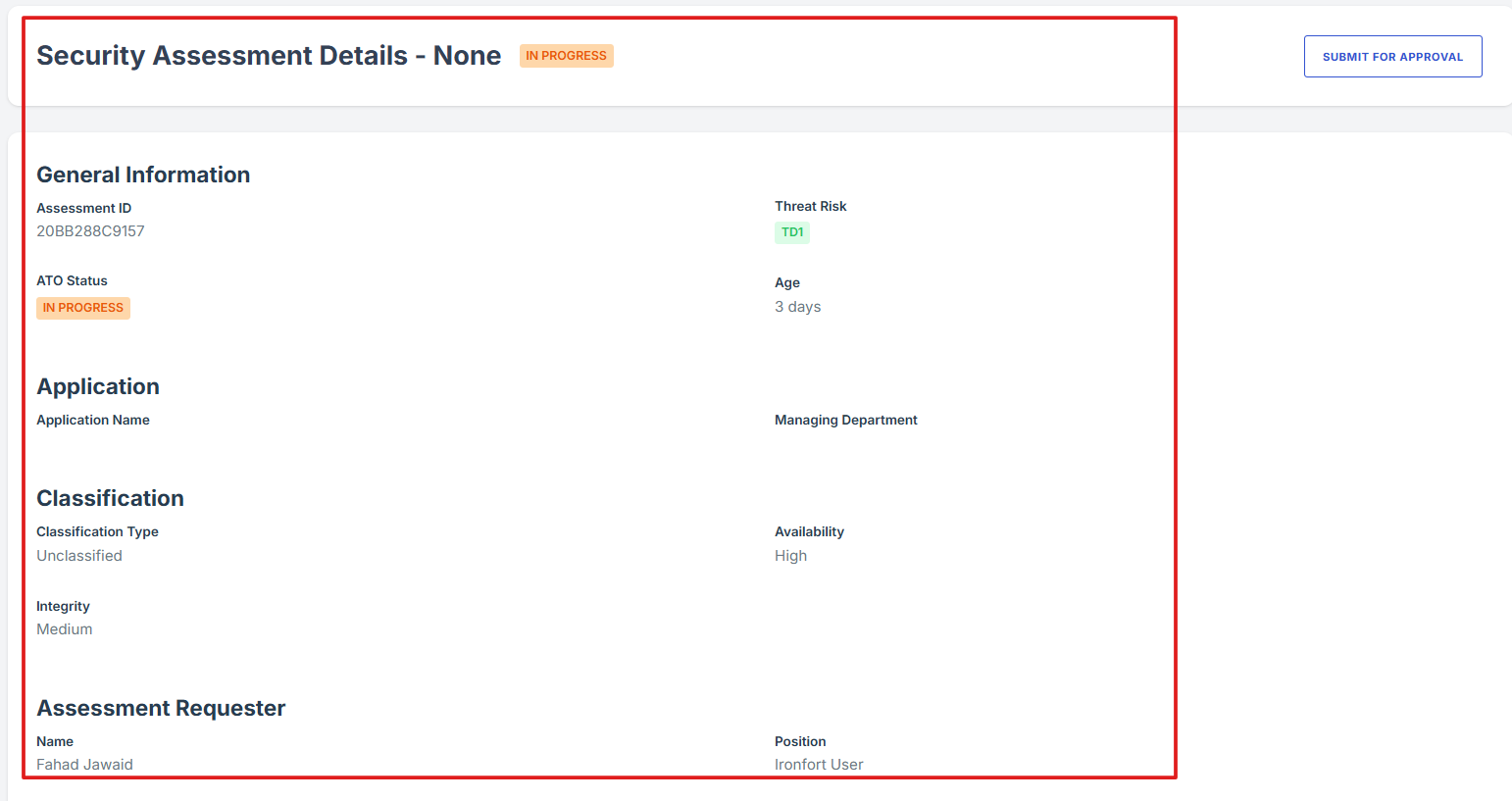Click the Submit for Approval button
The width and height of the screenshot is (1512, 801).
(1392, 57)
